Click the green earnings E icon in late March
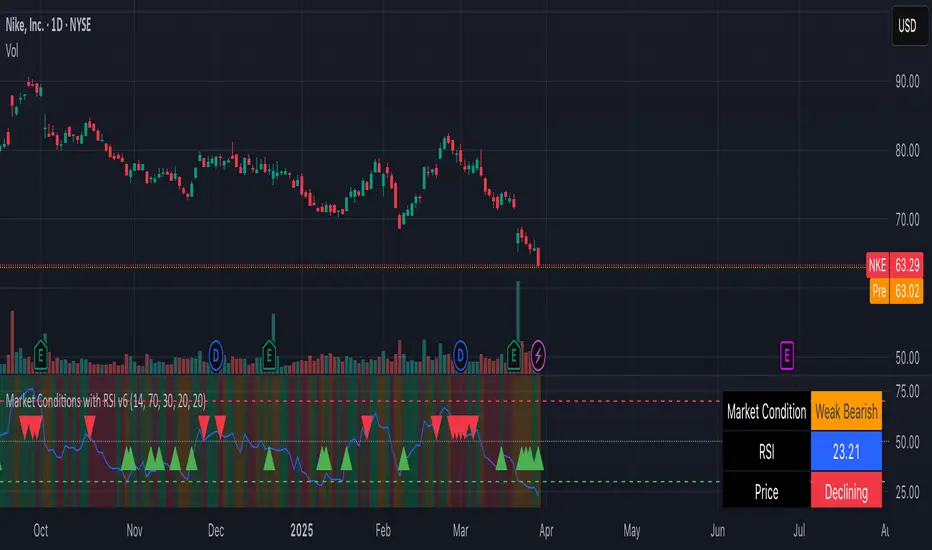 [x=514, y=356]
